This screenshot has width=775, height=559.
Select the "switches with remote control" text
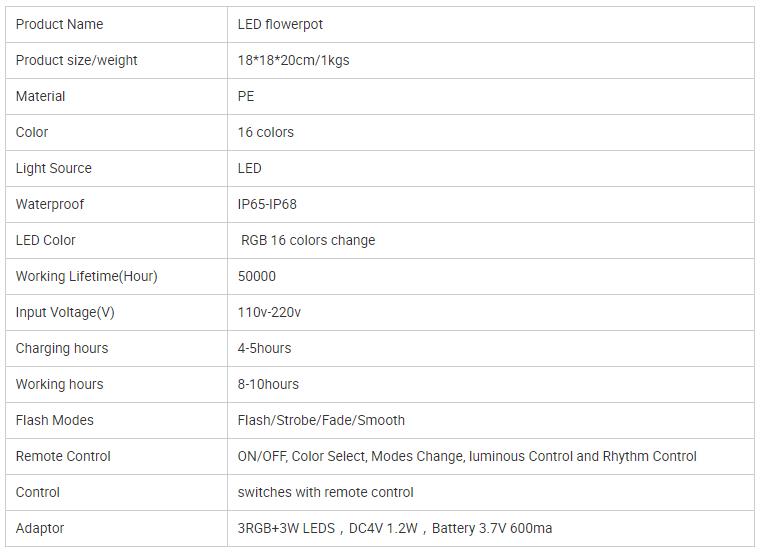pos(325,492)
